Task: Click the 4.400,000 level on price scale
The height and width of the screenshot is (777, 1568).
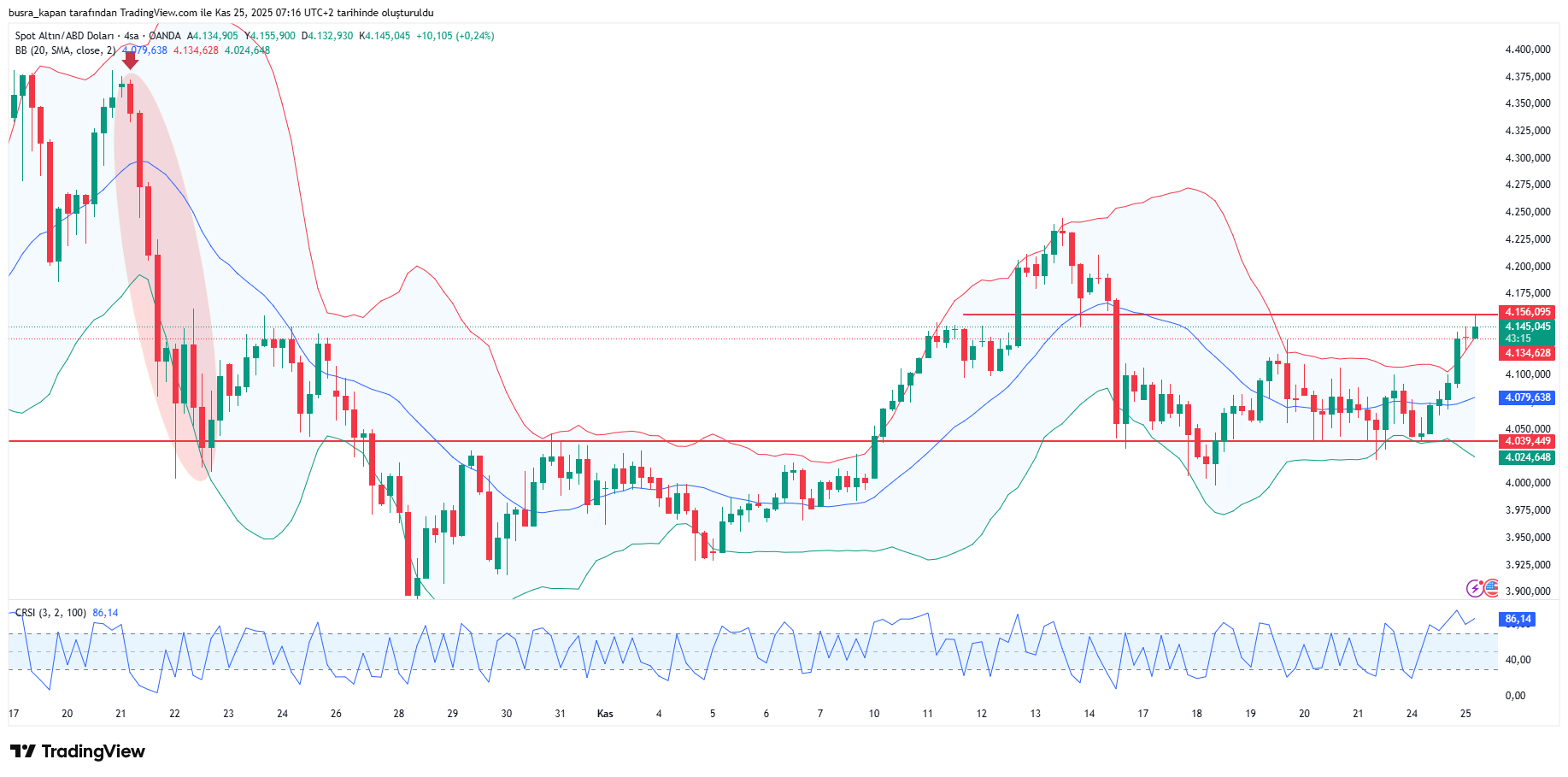Action: tap(1527, 50)
